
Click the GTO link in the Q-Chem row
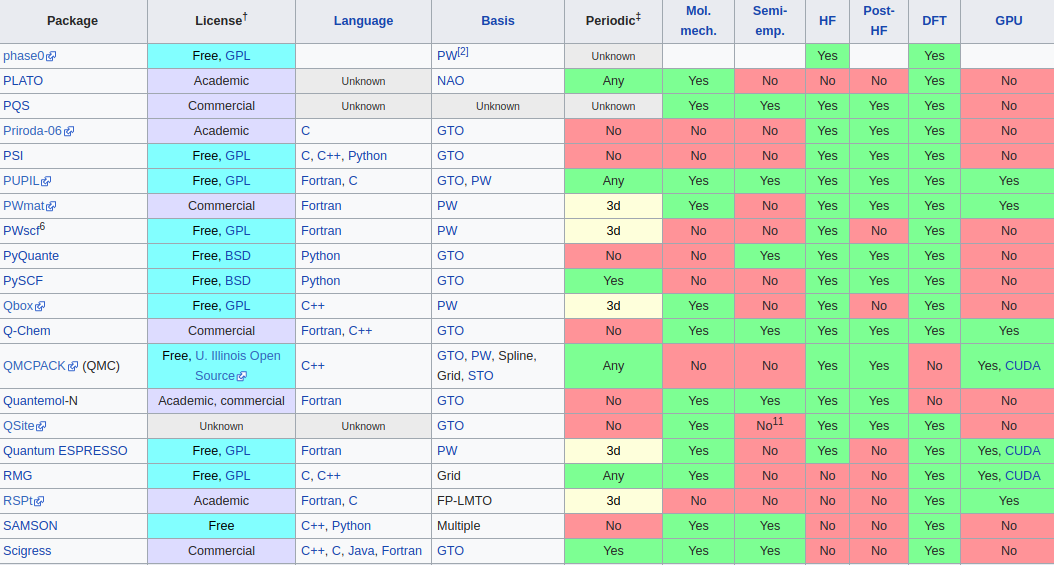[x=450, y=331]
